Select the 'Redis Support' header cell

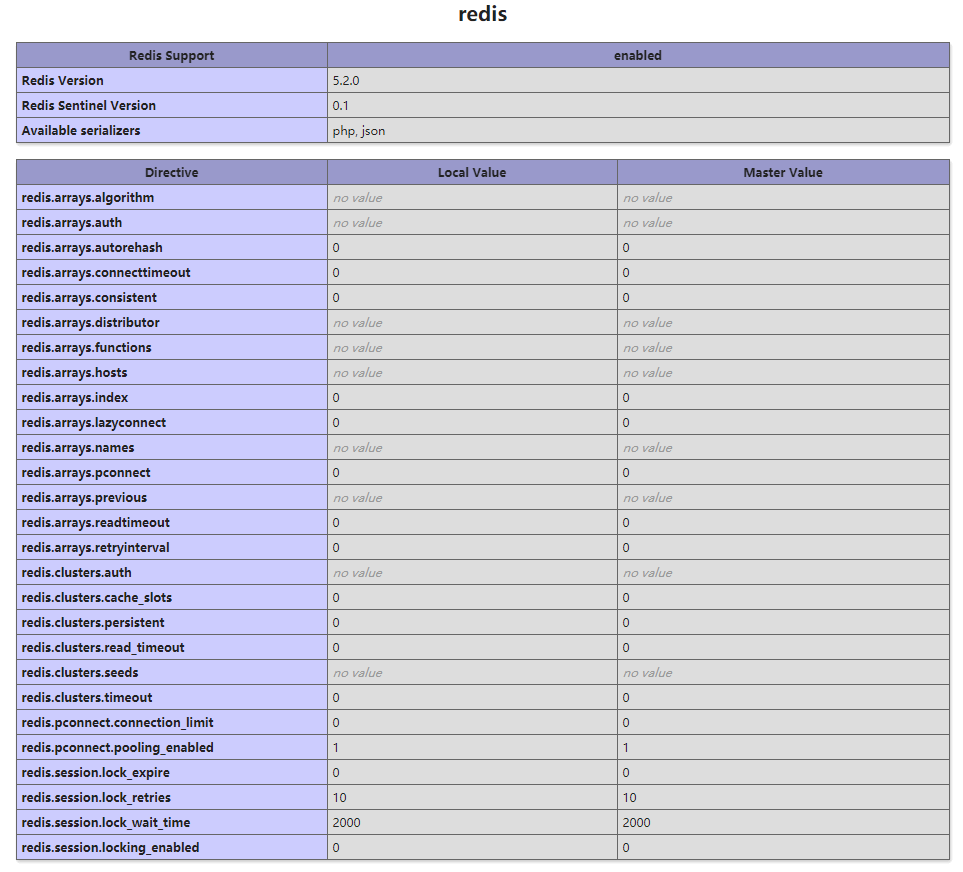pos(171,55)
